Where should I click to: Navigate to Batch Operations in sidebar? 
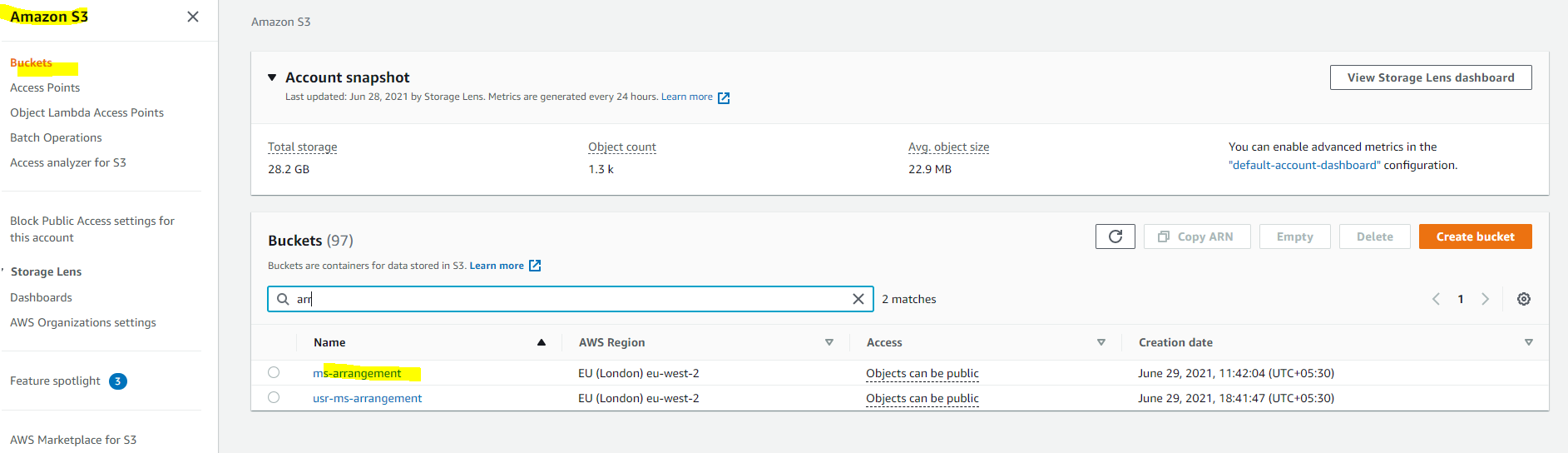(x=56, y=137)
